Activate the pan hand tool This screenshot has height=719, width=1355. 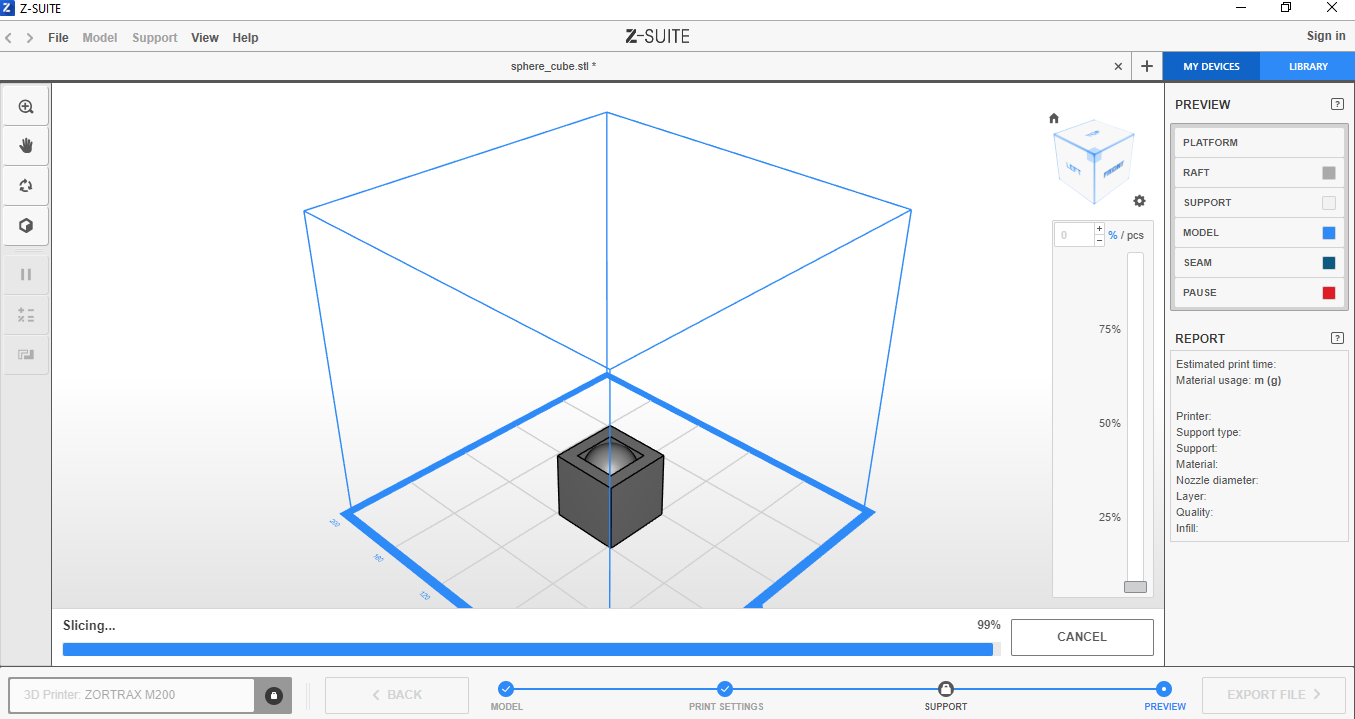26,146
